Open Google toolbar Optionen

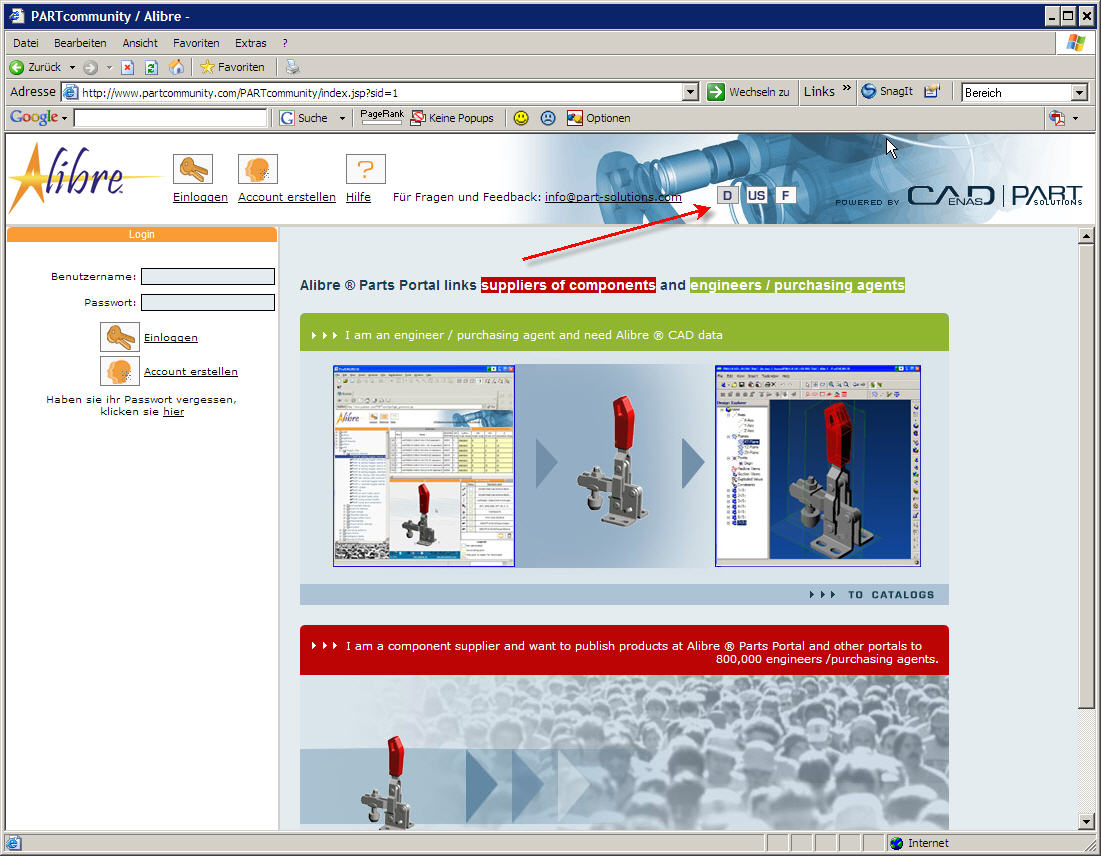click(598, 118)
